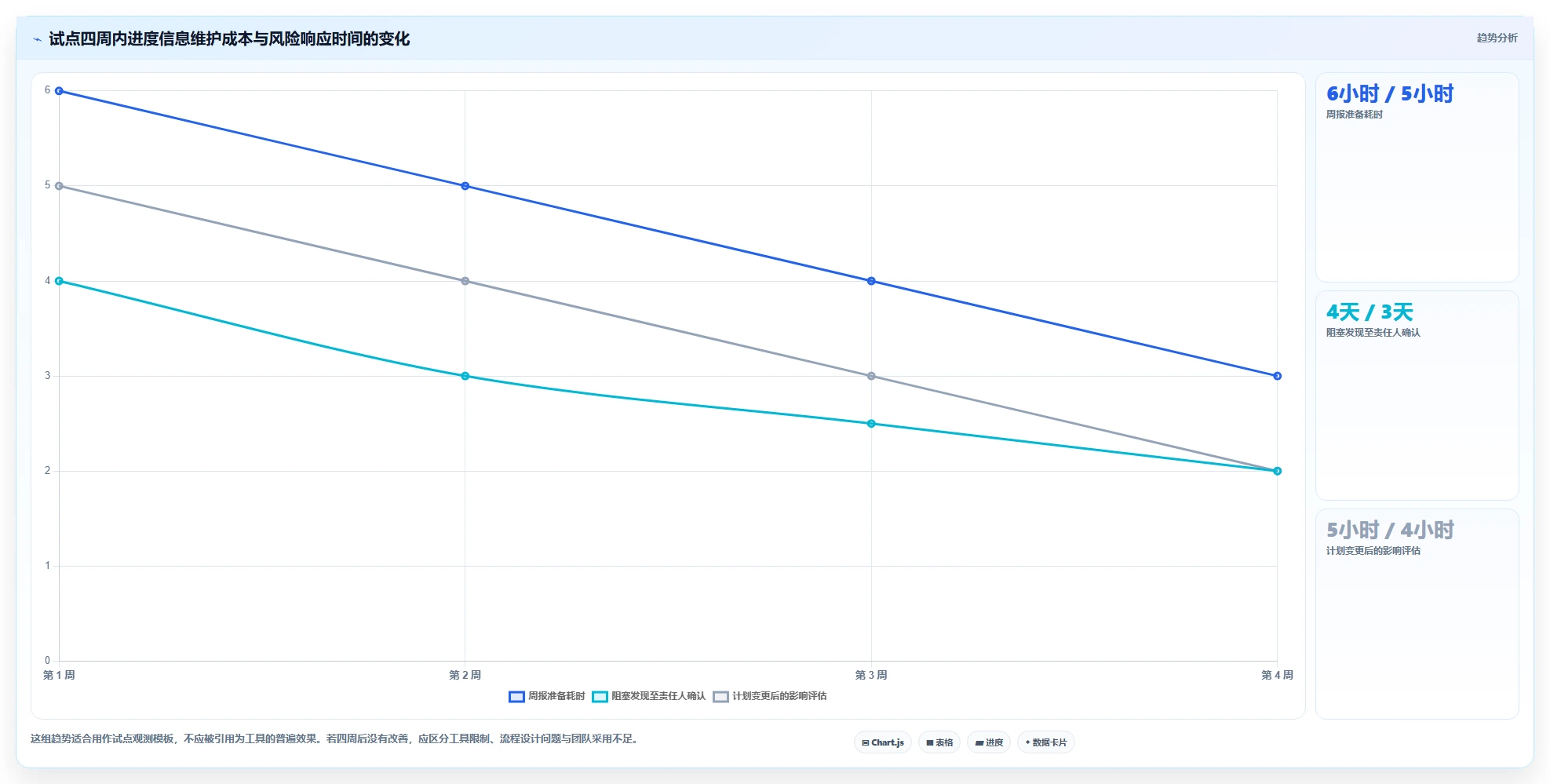
Task: Click the 6小时 / 5小时 stat card value
Action: pyautogui.click(x=1390, y=94)
